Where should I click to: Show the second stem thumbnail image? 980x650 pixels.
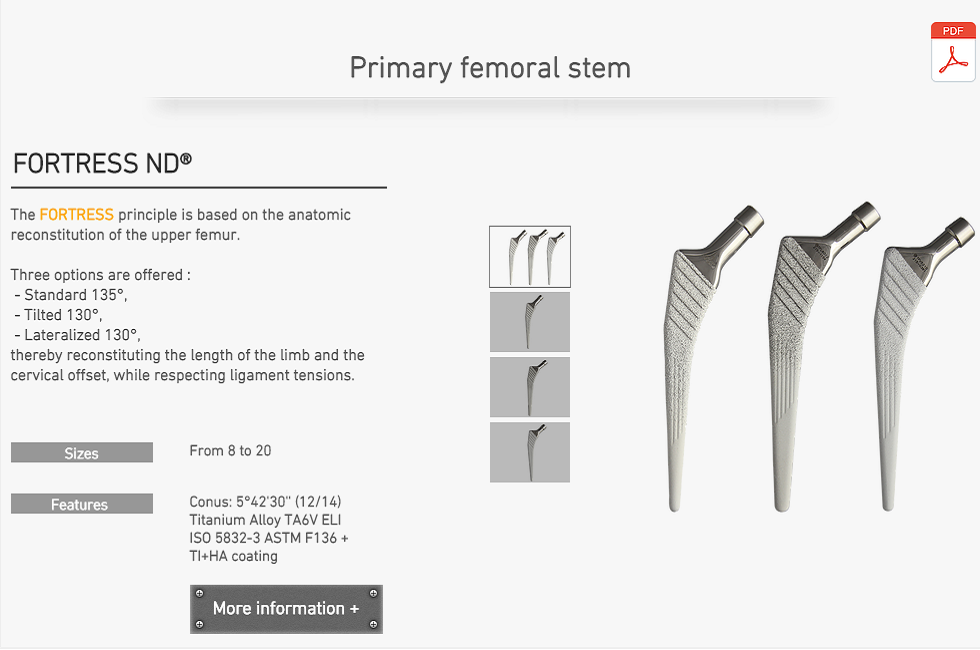point(530,322)
